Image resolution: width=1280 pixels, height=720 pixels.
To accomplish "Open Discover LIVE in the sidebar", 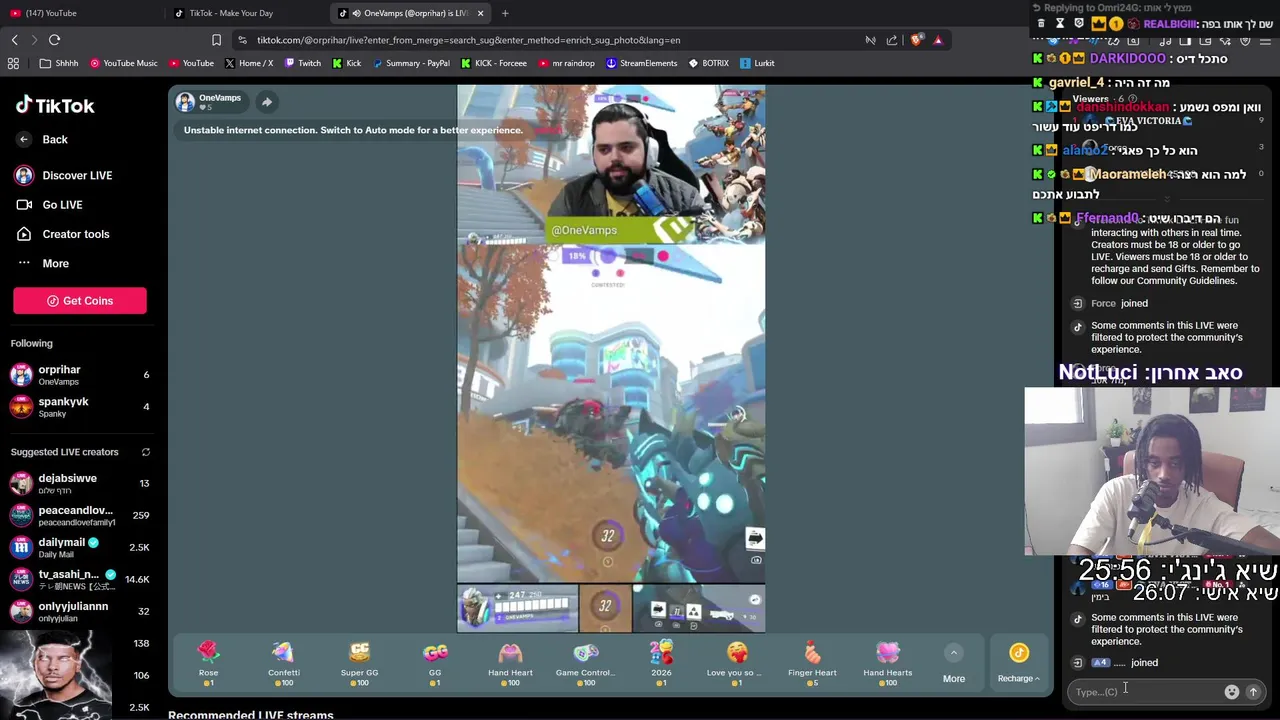I will [x=63, y=175].
